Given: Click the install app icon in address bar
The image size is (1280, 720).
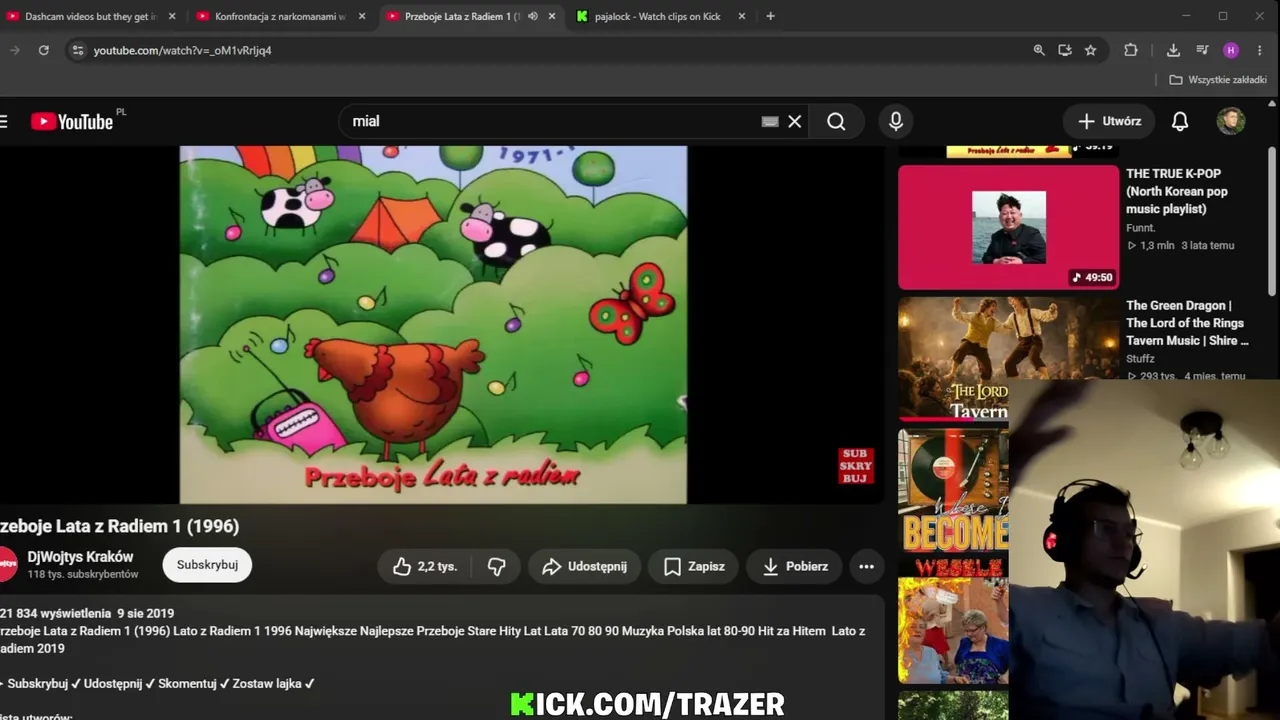Looking at the screenshot, I should 1065,50.
